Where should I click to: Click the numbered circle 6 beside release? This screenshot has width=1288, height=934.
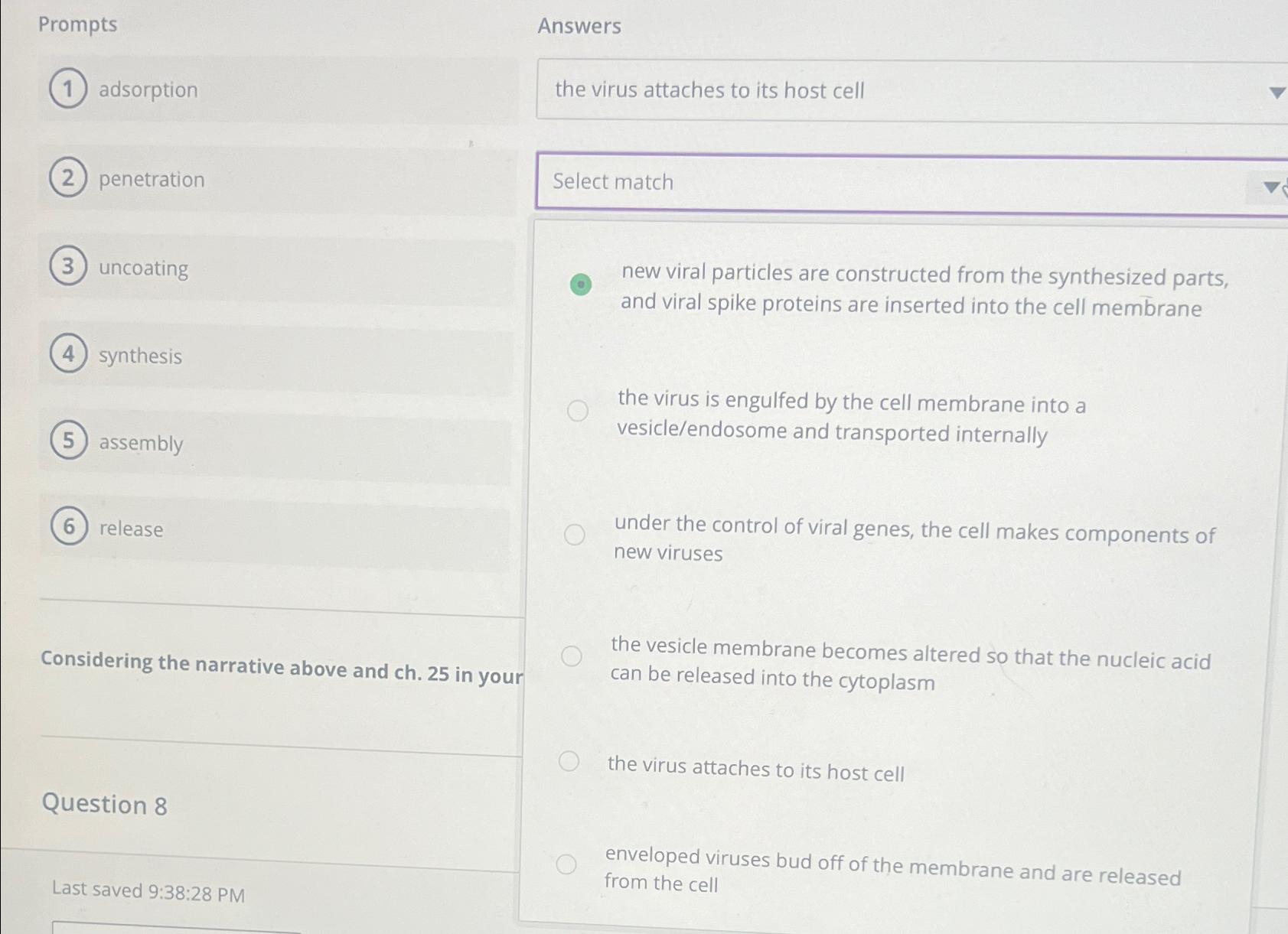pyautogui.click(x=70, y=526)
